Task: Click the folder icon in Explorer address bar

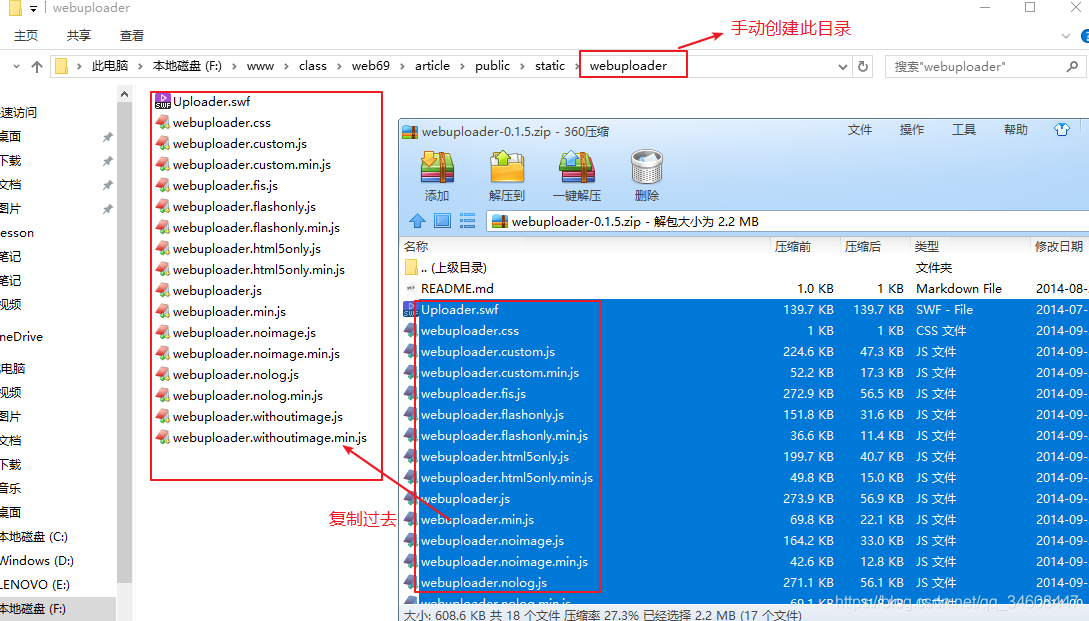Action: 62,66
